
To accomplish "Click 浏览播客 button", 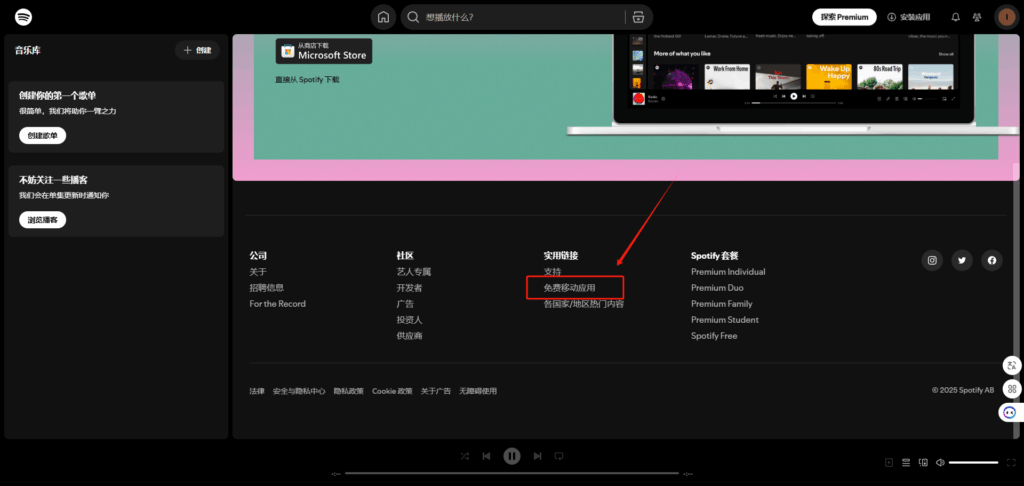I will (x=42, y=220).
